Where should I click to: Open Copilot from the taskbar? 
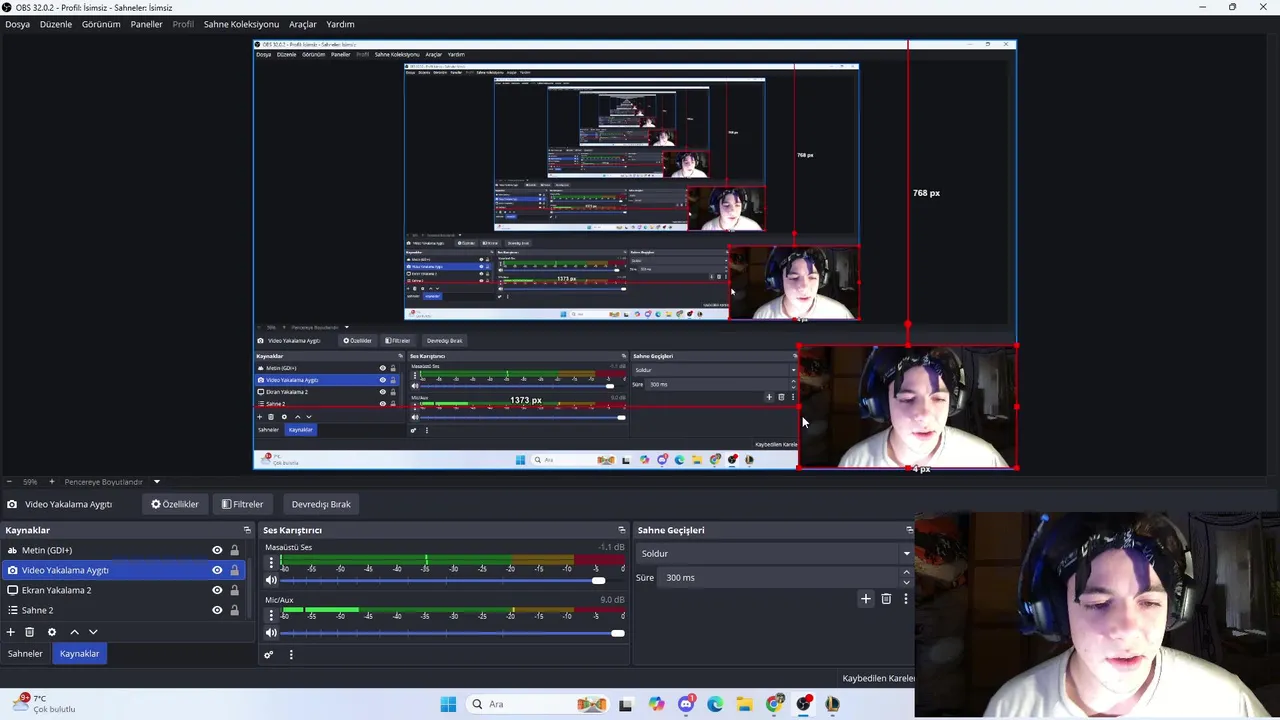pos(656,704)
